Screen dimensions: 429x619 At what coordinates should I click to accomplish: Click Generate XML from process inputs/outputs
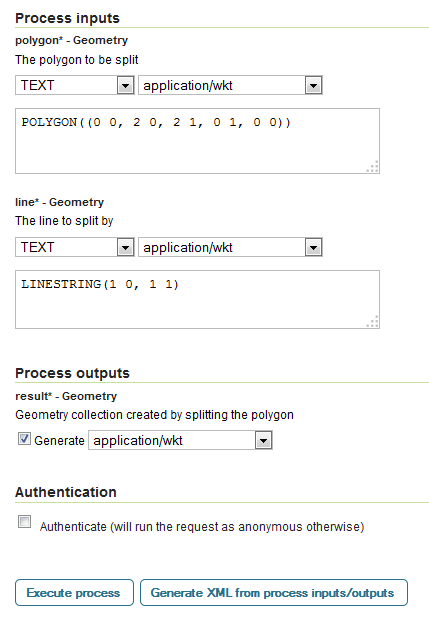click(274, 593)
